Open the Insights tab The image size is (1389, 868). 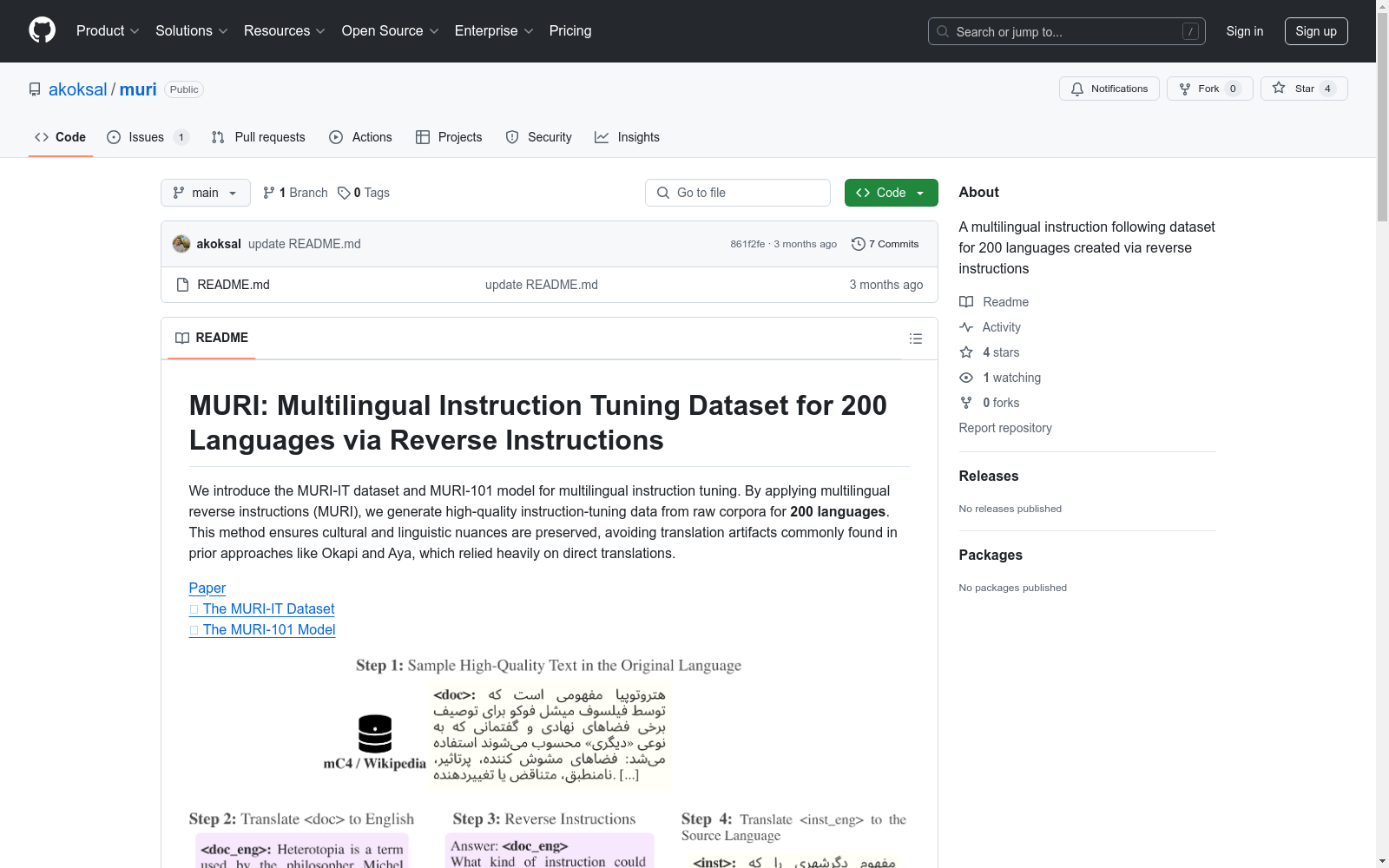coord(627,137)
